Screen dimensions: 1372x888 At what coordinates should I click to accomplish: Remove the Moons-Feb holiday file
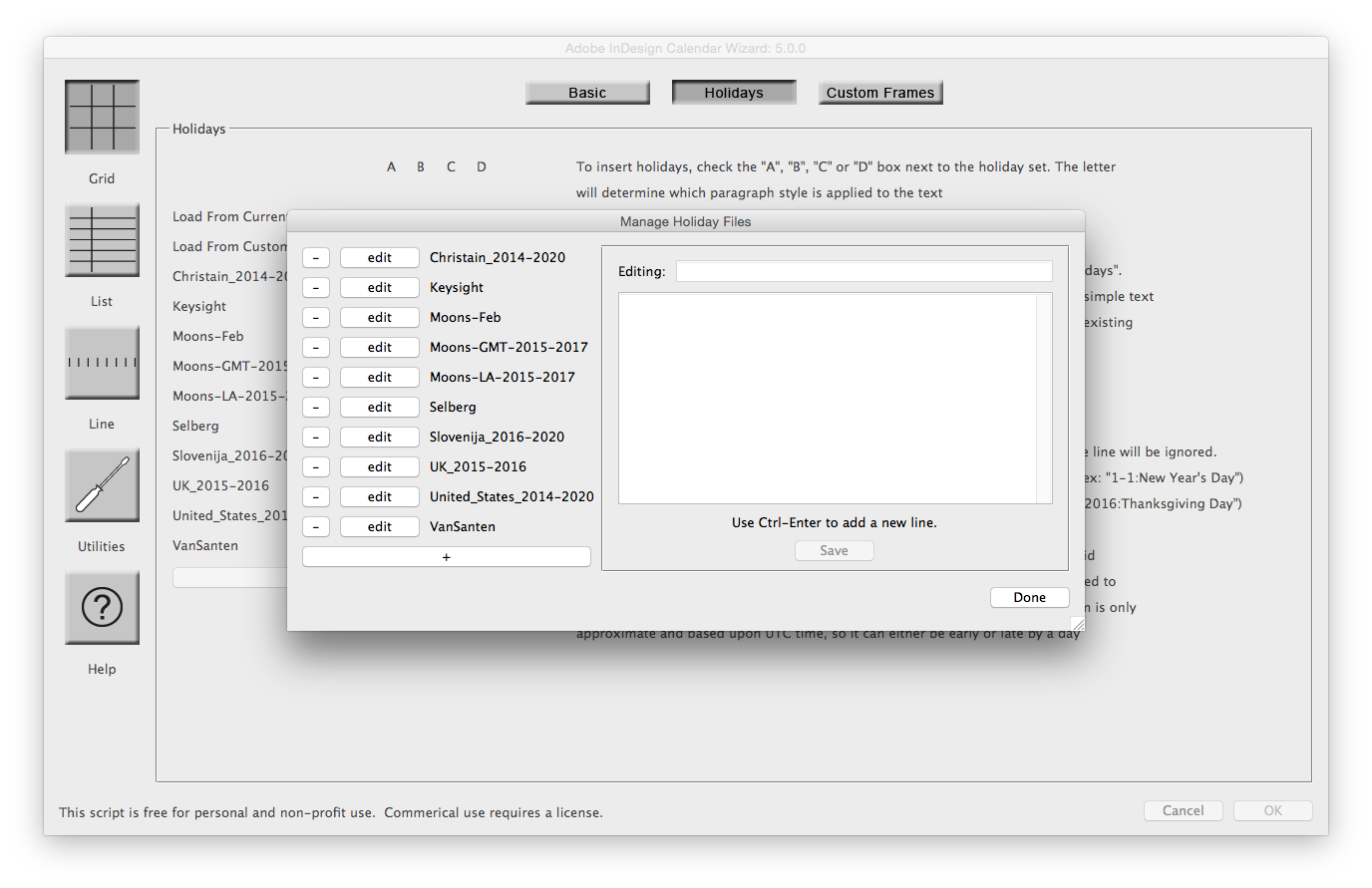tap(315, 317)
